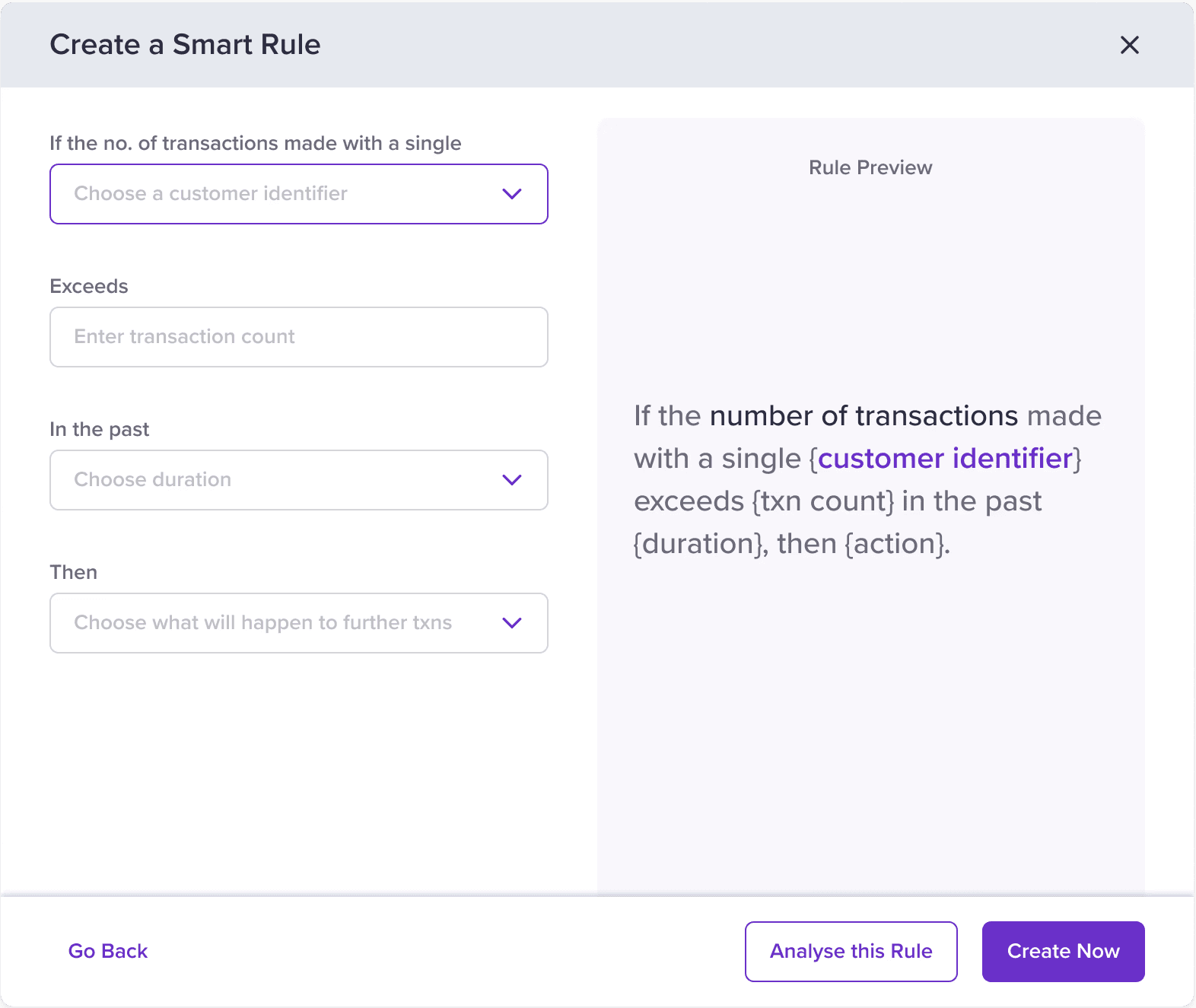Click the In the past label

(x=100, y=429)
